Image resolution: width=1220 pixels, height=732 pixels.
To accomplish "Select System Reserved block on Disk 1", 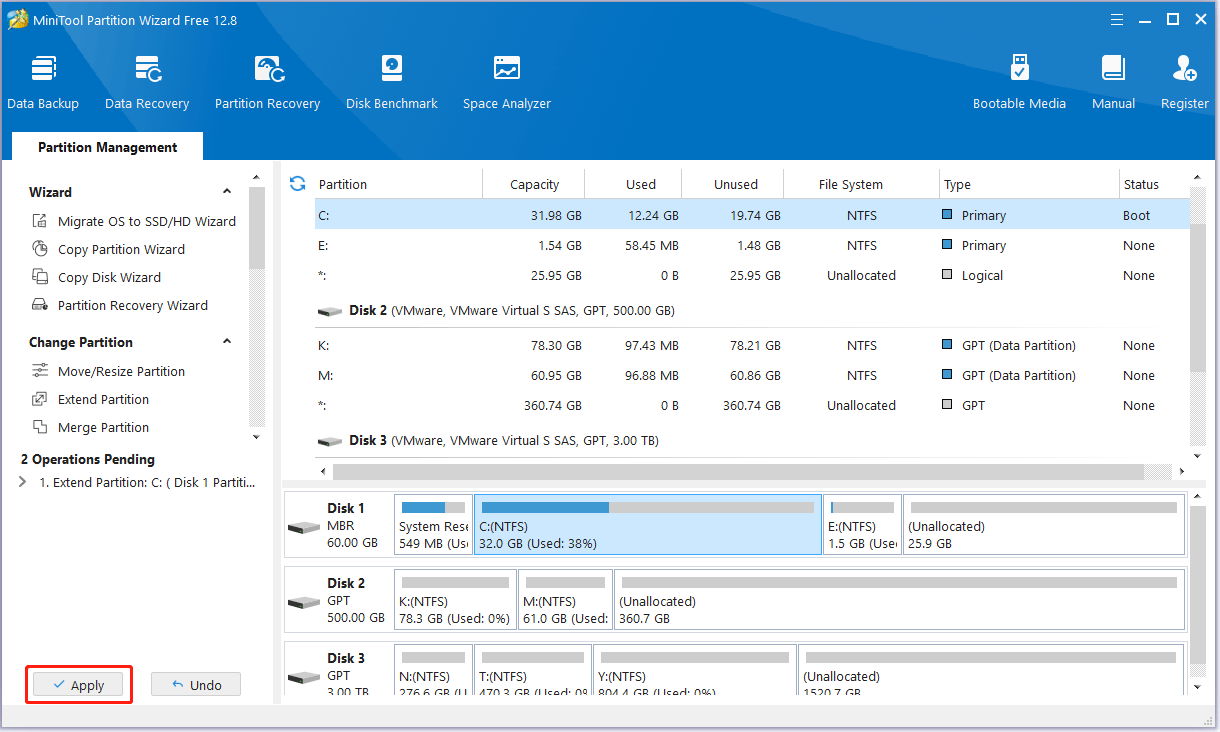I will 433,524.
